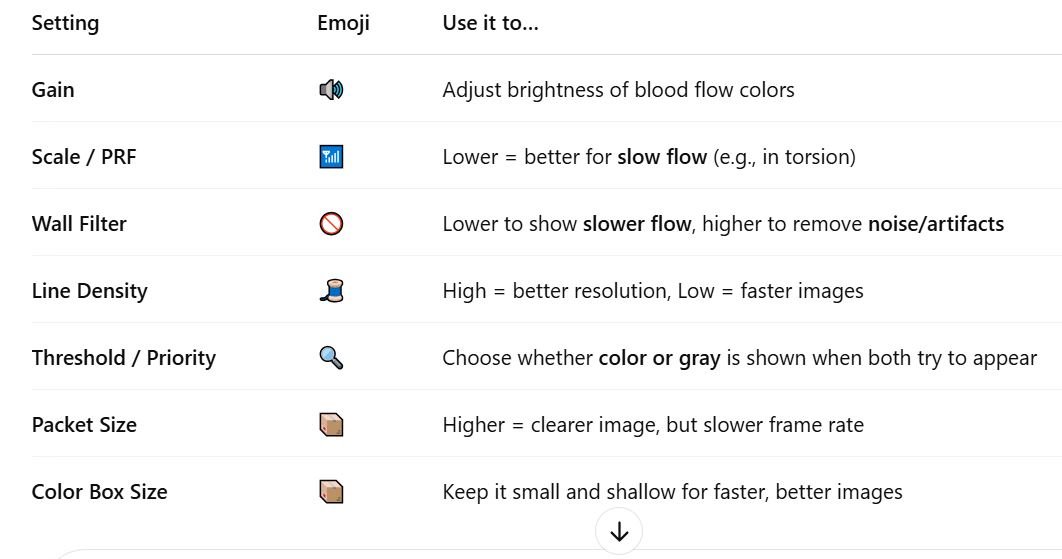1062x559 pixels.
Task: Click the Emoji column header
Action: [x=343, y=23]
